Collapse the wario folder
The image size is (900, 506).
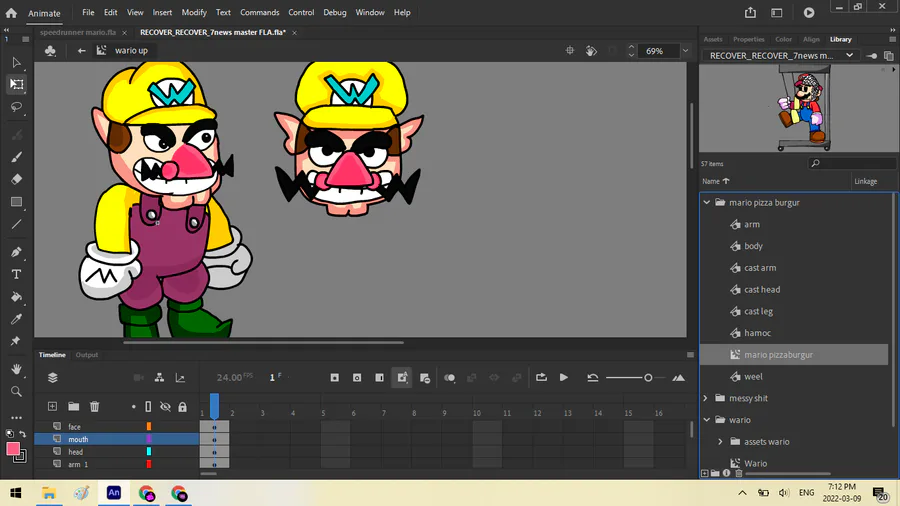pos(707,420)
